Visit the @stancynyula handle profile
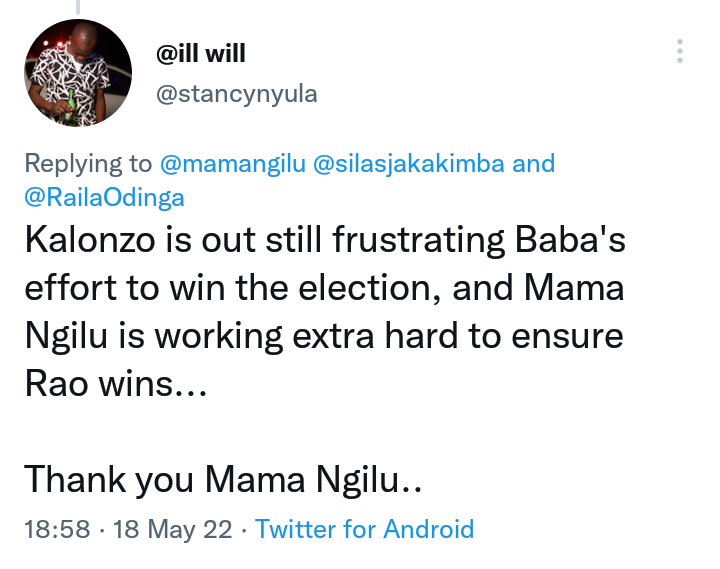Screen dimensions: 720x569 click(x=236, y=94)
